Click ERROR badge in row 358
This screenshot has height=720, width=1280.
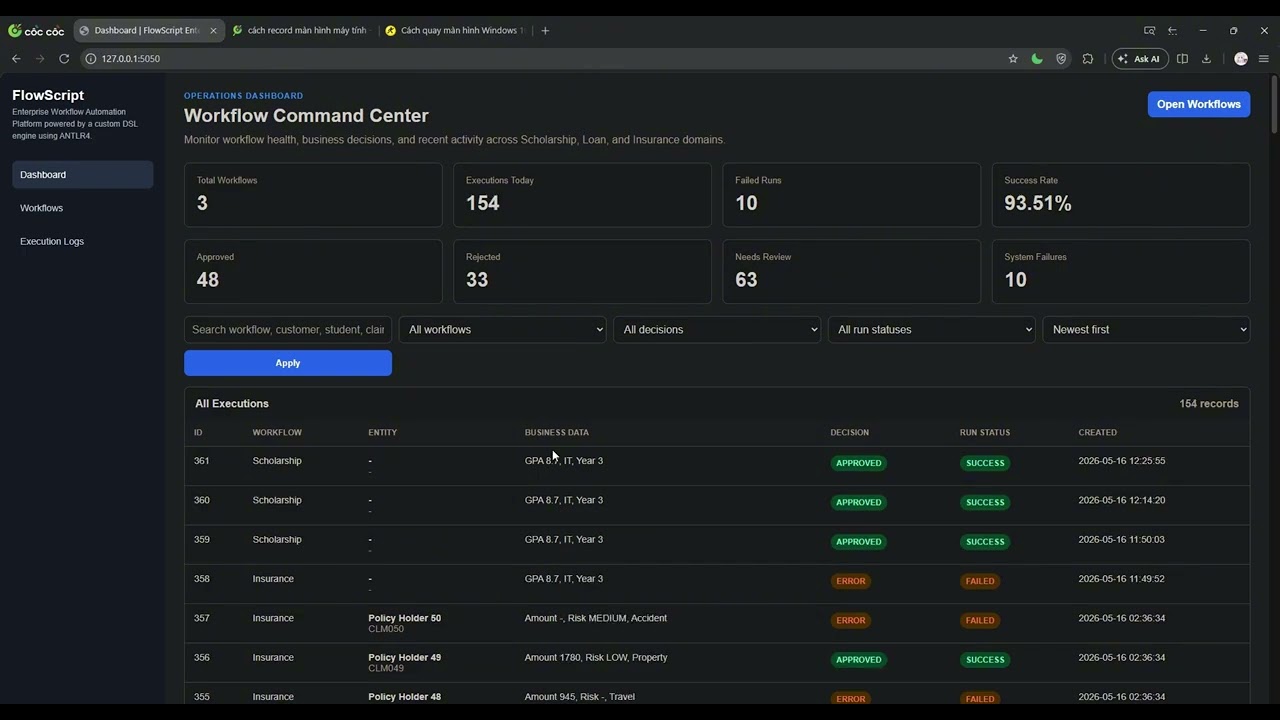point(851,581)
